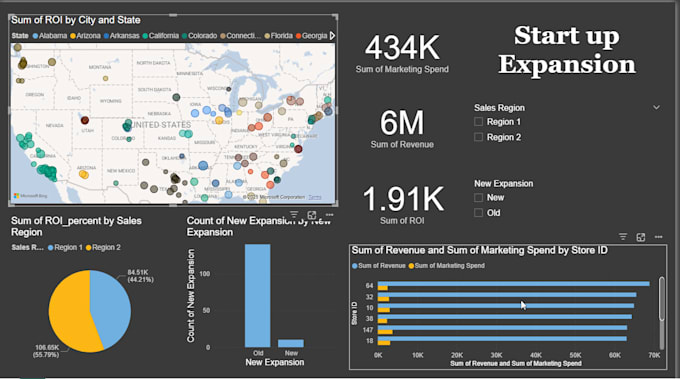Select the Old expansion bar
The width and height of the screenshot is (680, 379).
pyautogui.click(x=258, y=295)
